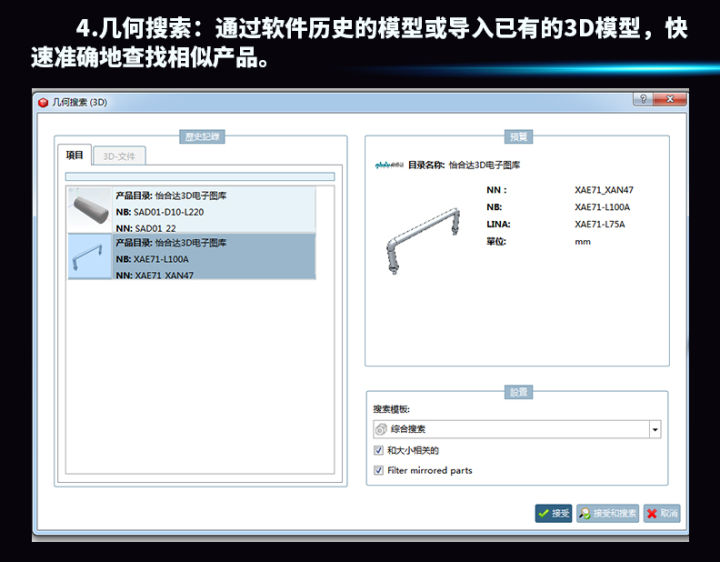Open the 搜索模板 dropdown arrow
Image resolution: width=720 pixels, height=562 pixels.
655,429
